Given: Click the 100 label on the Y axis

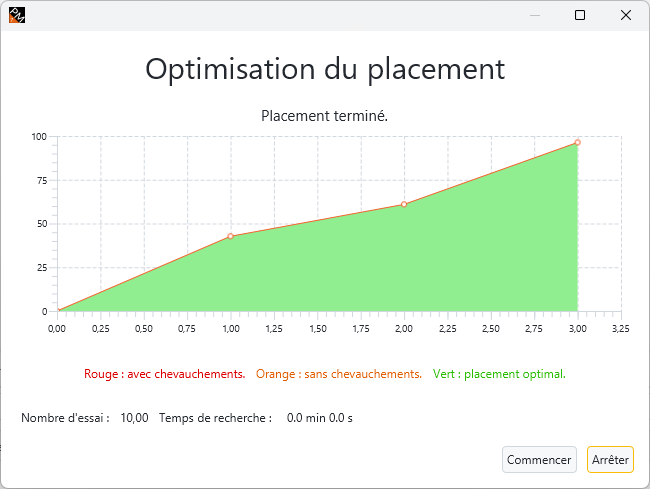Looking at the screenshot, I should (x=39, y=137).
